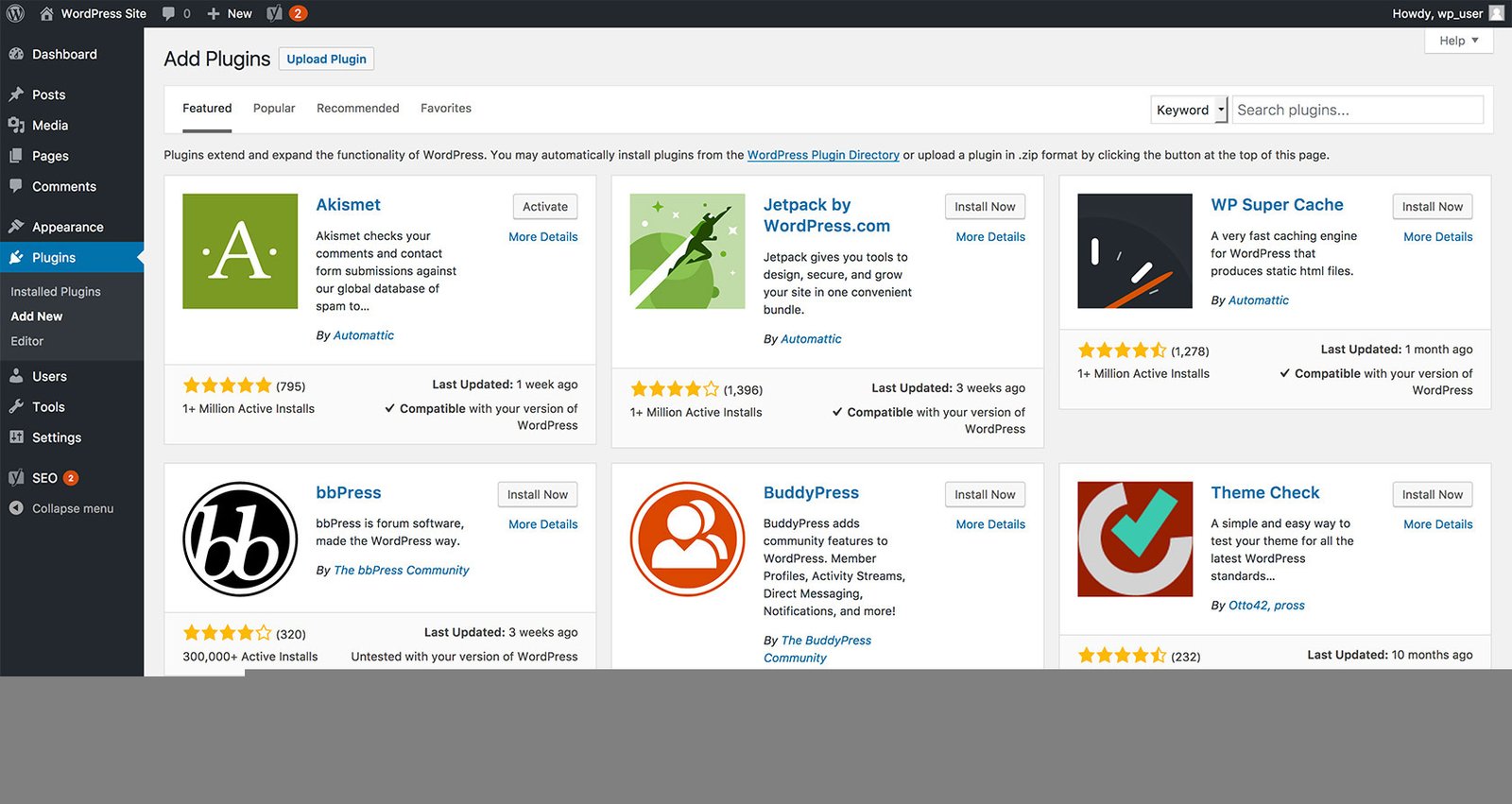Click the Collapse menu arrow icon

pyautogui.click(x=16, y=508)
